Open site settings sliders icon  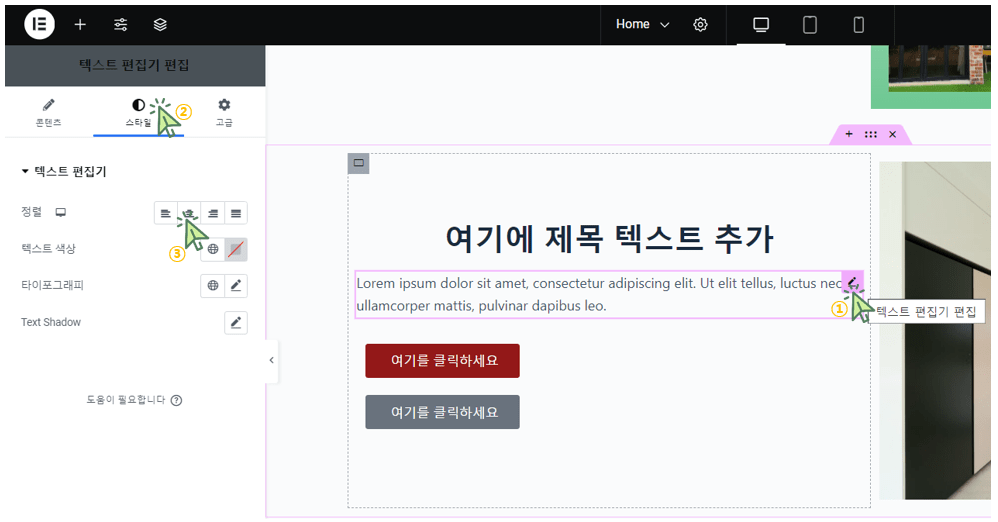pos(120,24)
